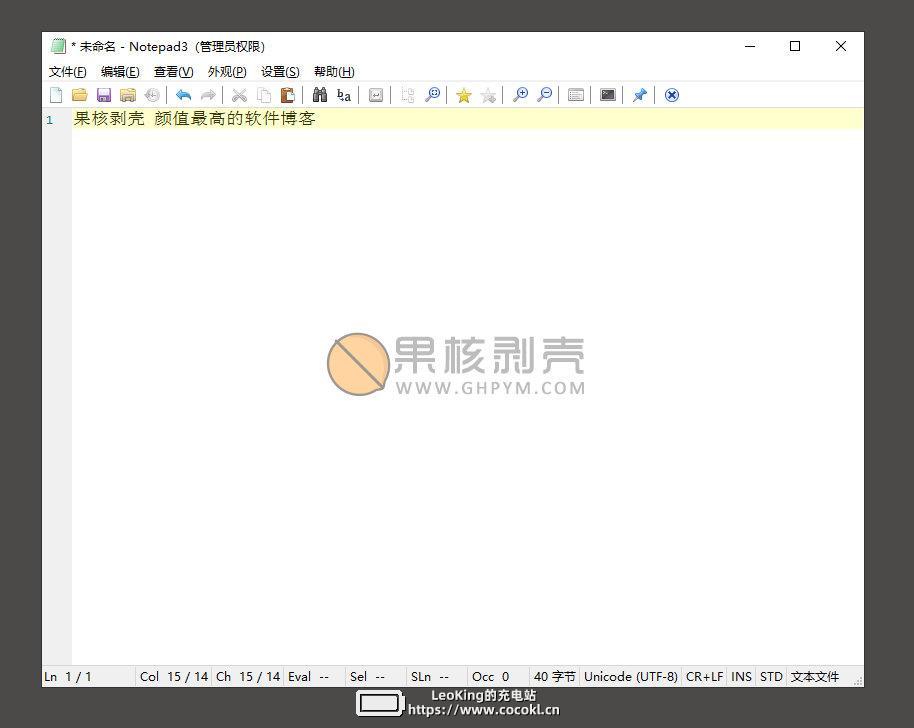Click the history/recent files clock icon
Screen dimensions: 914x728
pos(152,95)
